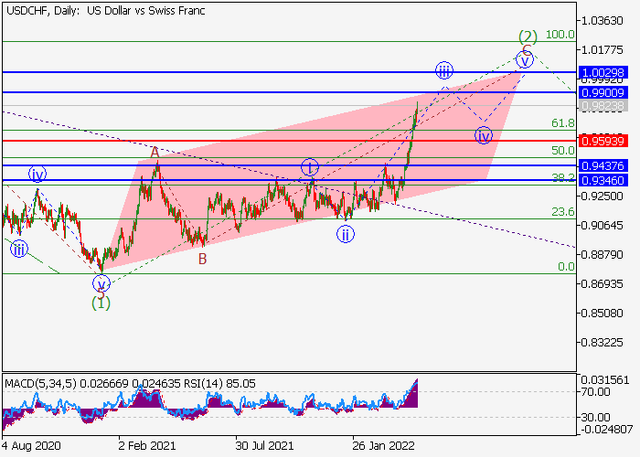The height and width of the screenshot is (457, 640).
Task: Select the 0.94376 price level tag
Action: coord(606,165)
